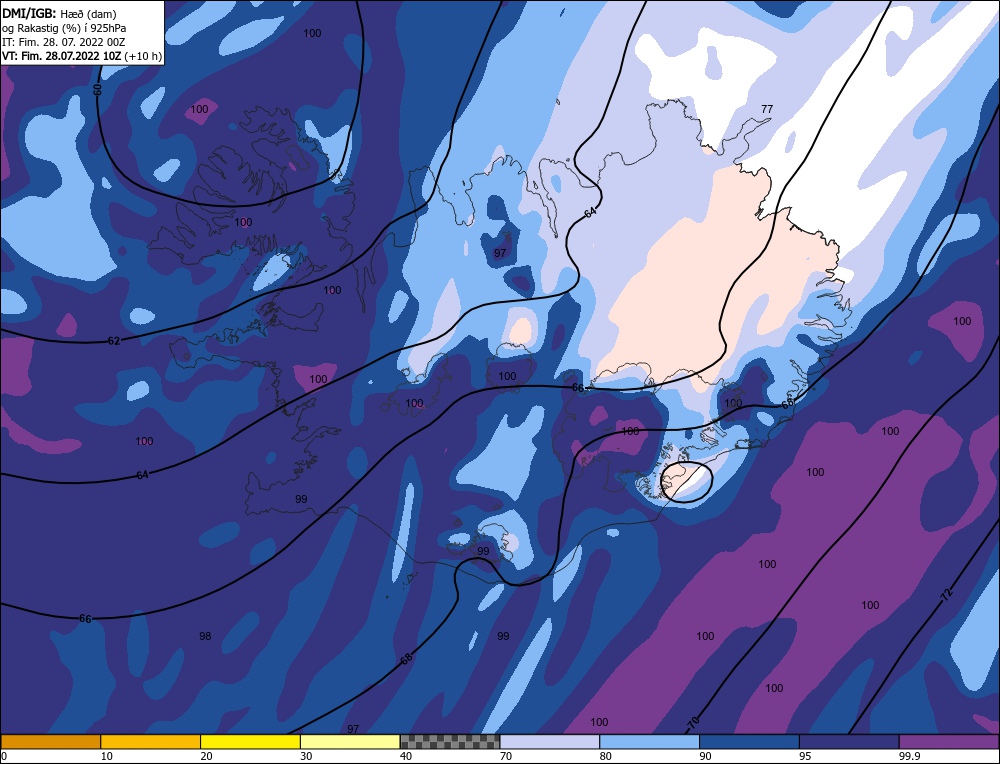This screenshot has height=764, width=1000.
Task: Click the valid time 'VT: Fim. 28.07.2022 10Z (+10 h)'
Action: point(82,56)
